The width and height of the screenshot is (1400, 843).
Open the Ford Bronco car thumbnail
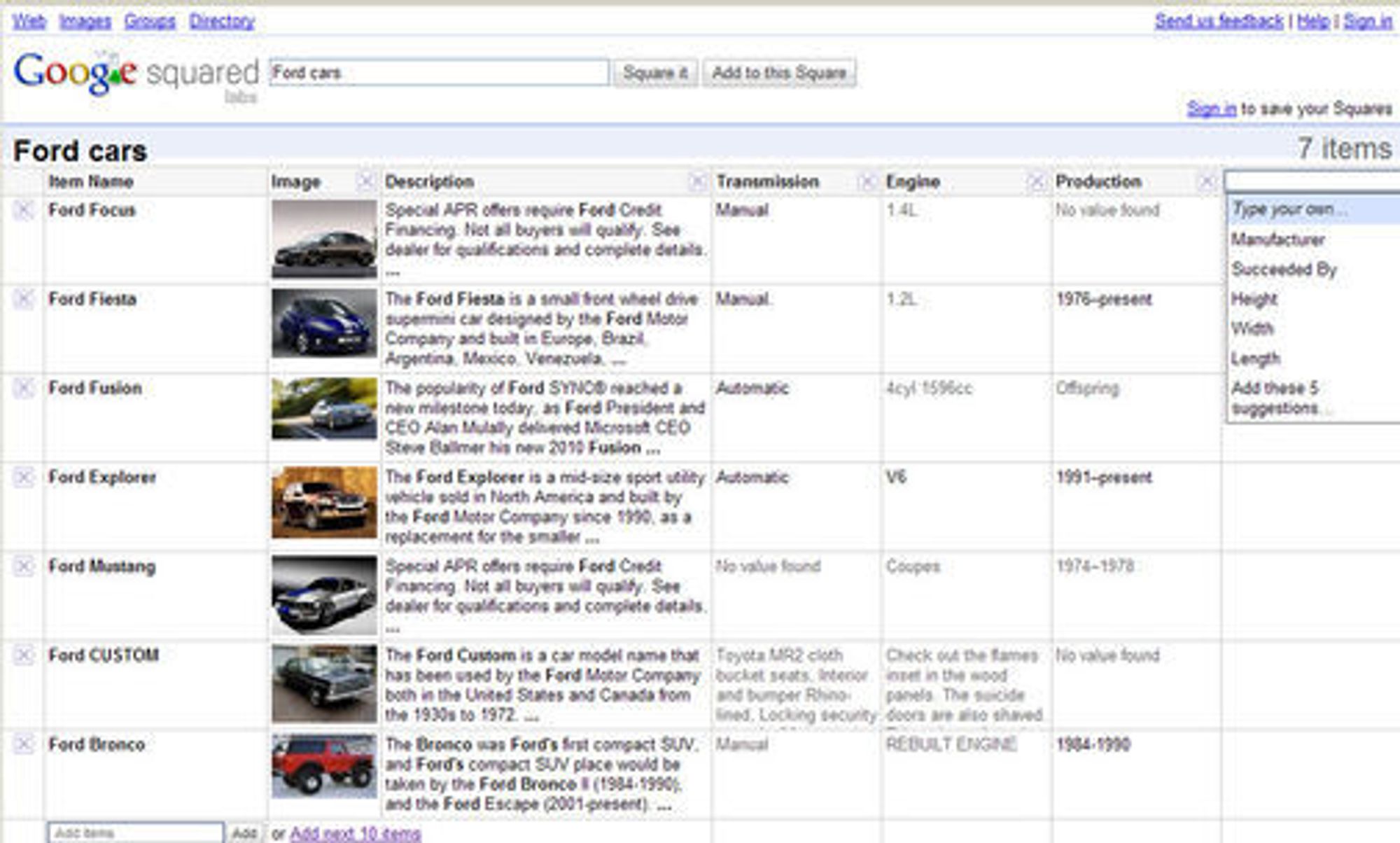tap(324, 766)
